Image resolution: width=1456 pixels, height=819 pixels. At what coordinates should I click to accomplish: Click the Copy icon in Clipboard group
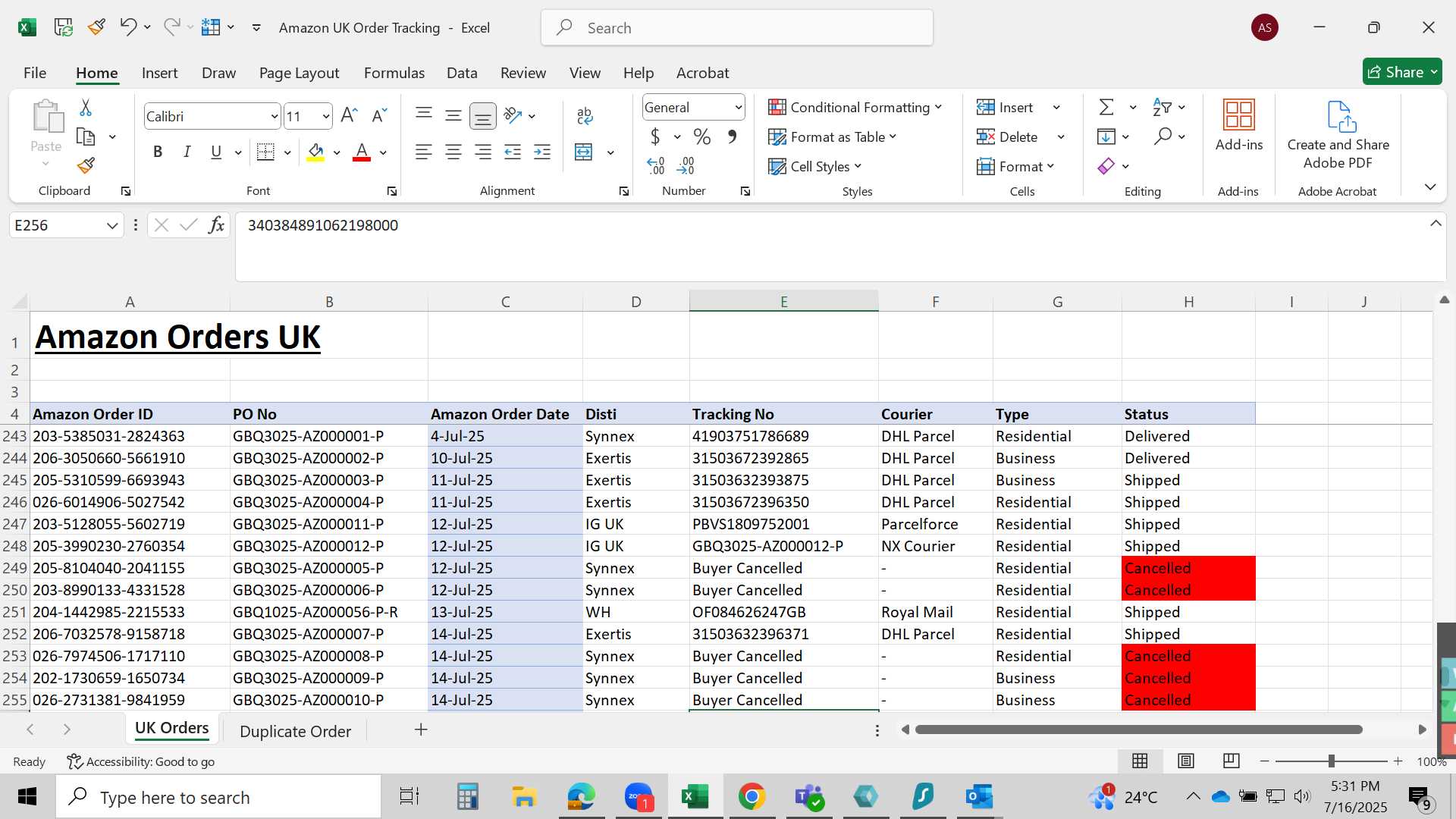tap(86, 136)
